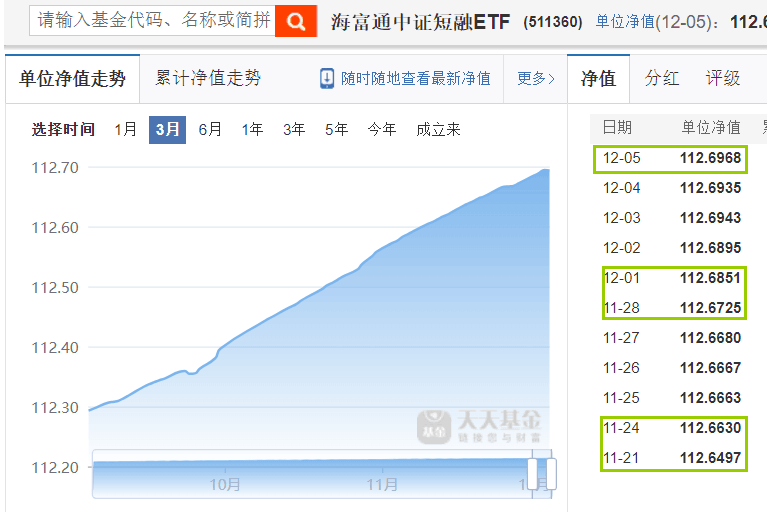The height and width of the screenshot is (512, 767).
Task: Click the 11-27 date row
Action: pos(622,338)
